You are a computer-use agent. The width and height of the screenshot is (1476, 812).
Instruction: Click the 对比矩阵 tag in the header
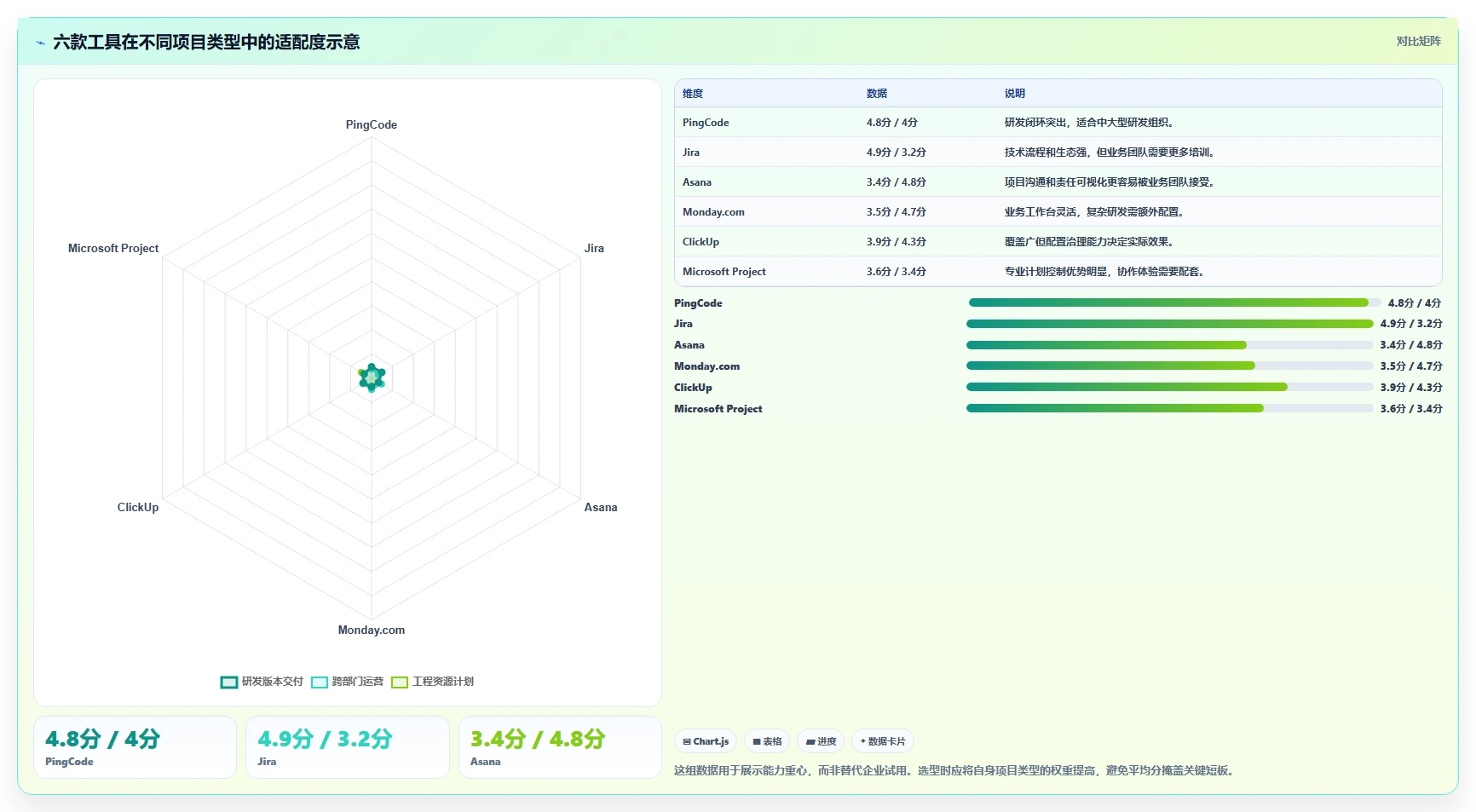coord(1418,41)
